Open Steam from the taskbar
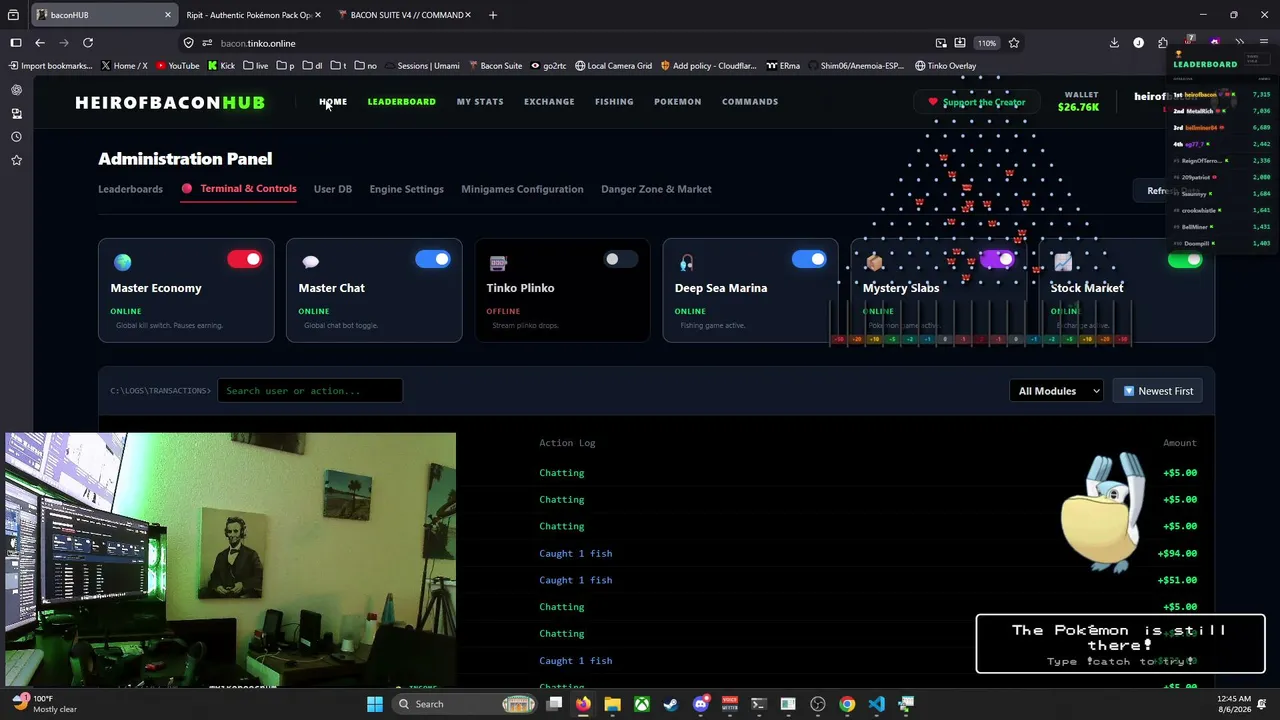The image size is (1280, 720). 671,704
